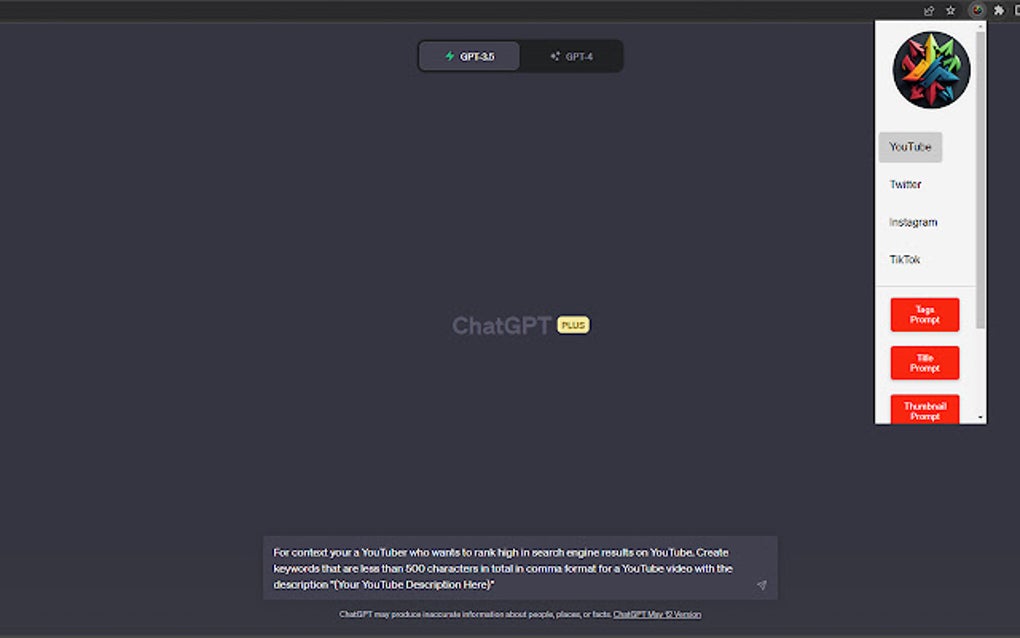1020x638 pixels.
Task: Open the ChatGPT May 12 Version link
Action: [x=657, y=614]
